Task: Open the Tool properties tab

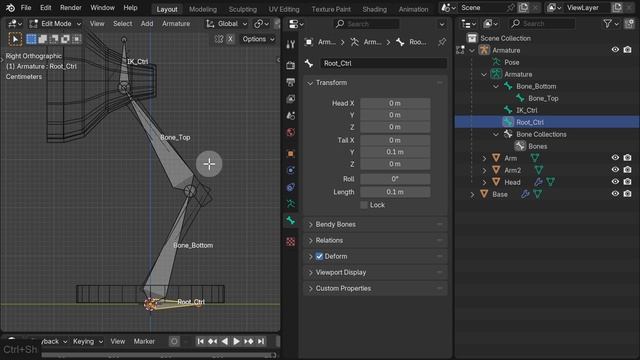Action: pyautogui.click(x=291, y=44)
